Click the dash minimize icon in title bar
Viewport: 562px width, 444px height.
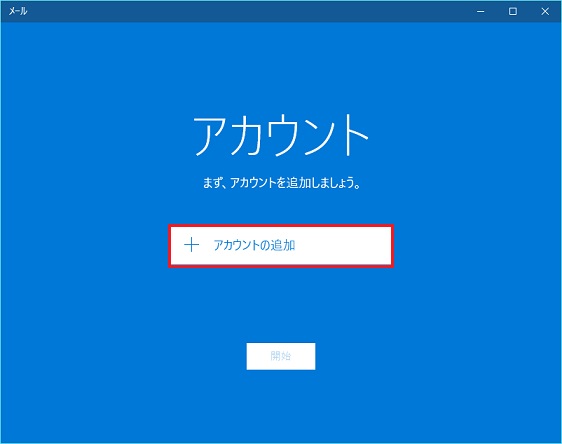pyautogui.click(x=481, y=11)
